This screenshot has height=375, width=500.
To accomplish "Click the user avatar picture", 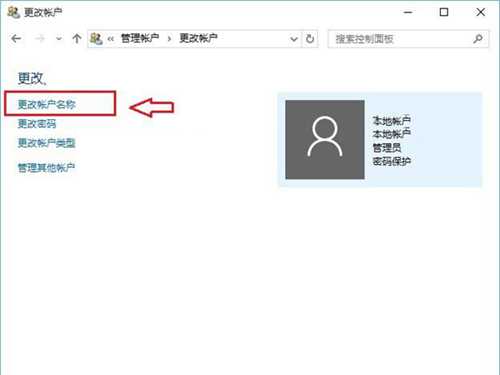I will 325,140.
